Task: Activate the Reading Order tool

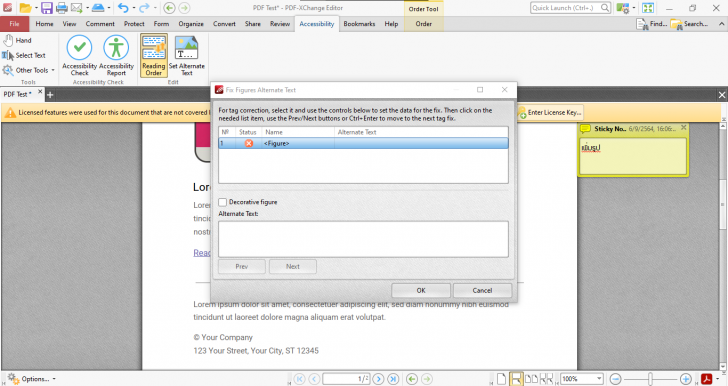Action: click(154, 55)
